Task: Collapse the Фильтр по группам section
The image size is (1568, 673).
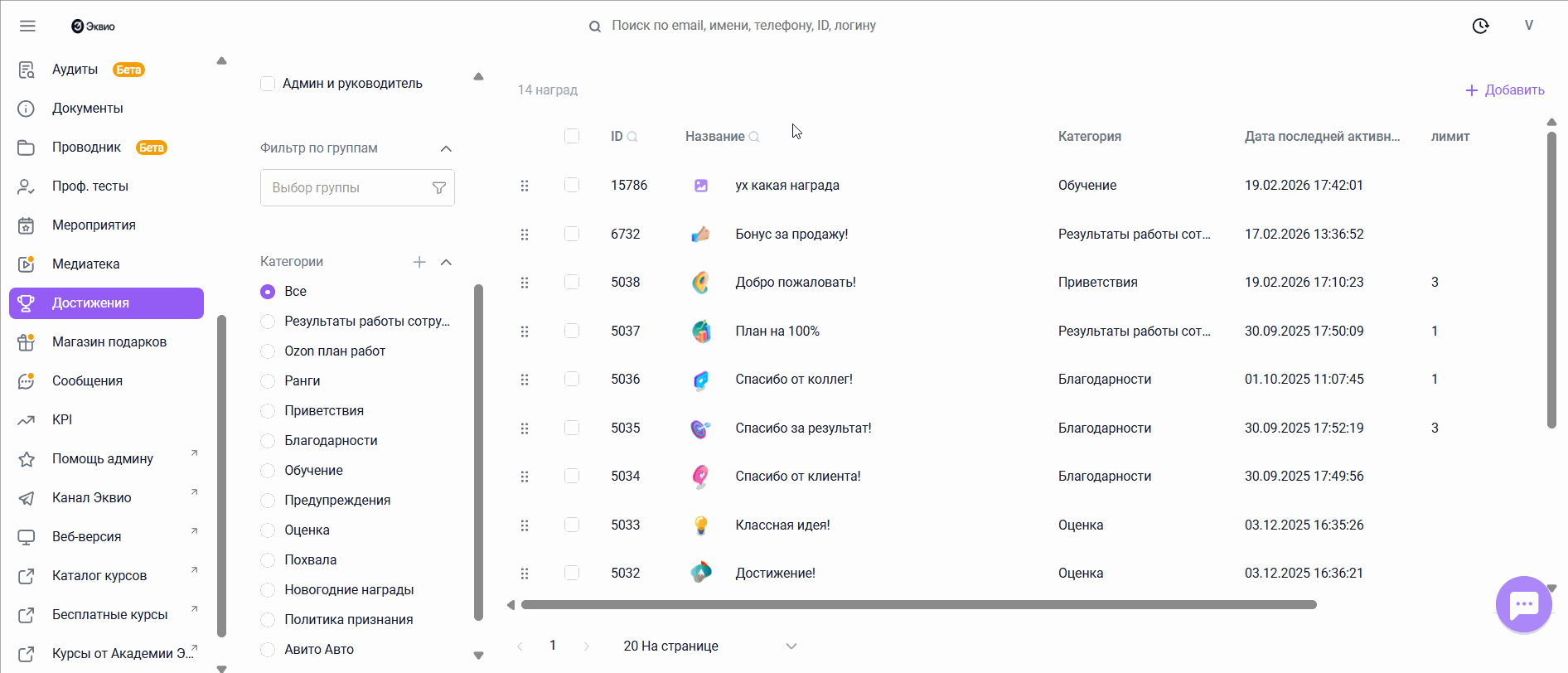Action: pyautogui.click(x=446, y=148)
